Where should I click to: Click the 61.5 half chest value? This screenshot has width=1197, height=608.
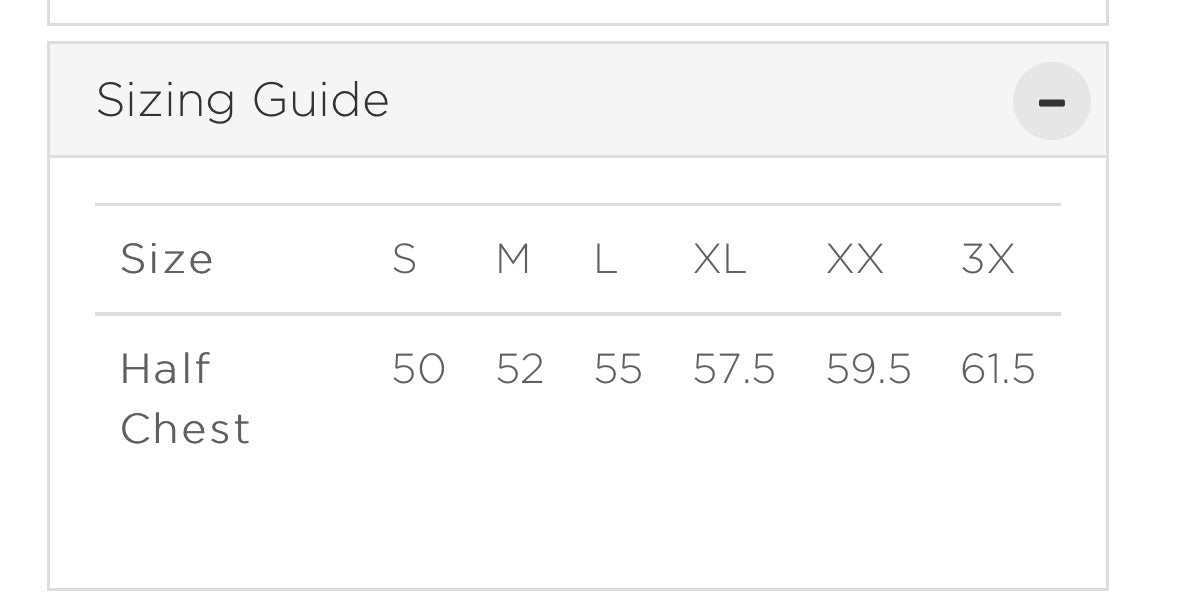click(x=998, y=369)
